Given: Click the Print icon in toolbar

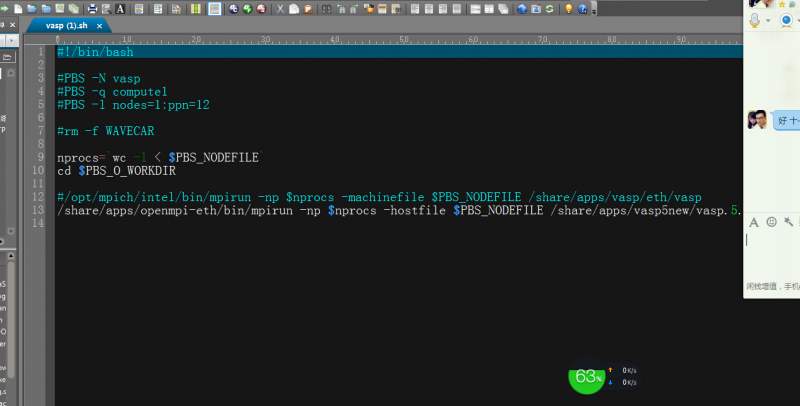Looking at the screenshot, I should pyautogui.click(x=92, y=9).
